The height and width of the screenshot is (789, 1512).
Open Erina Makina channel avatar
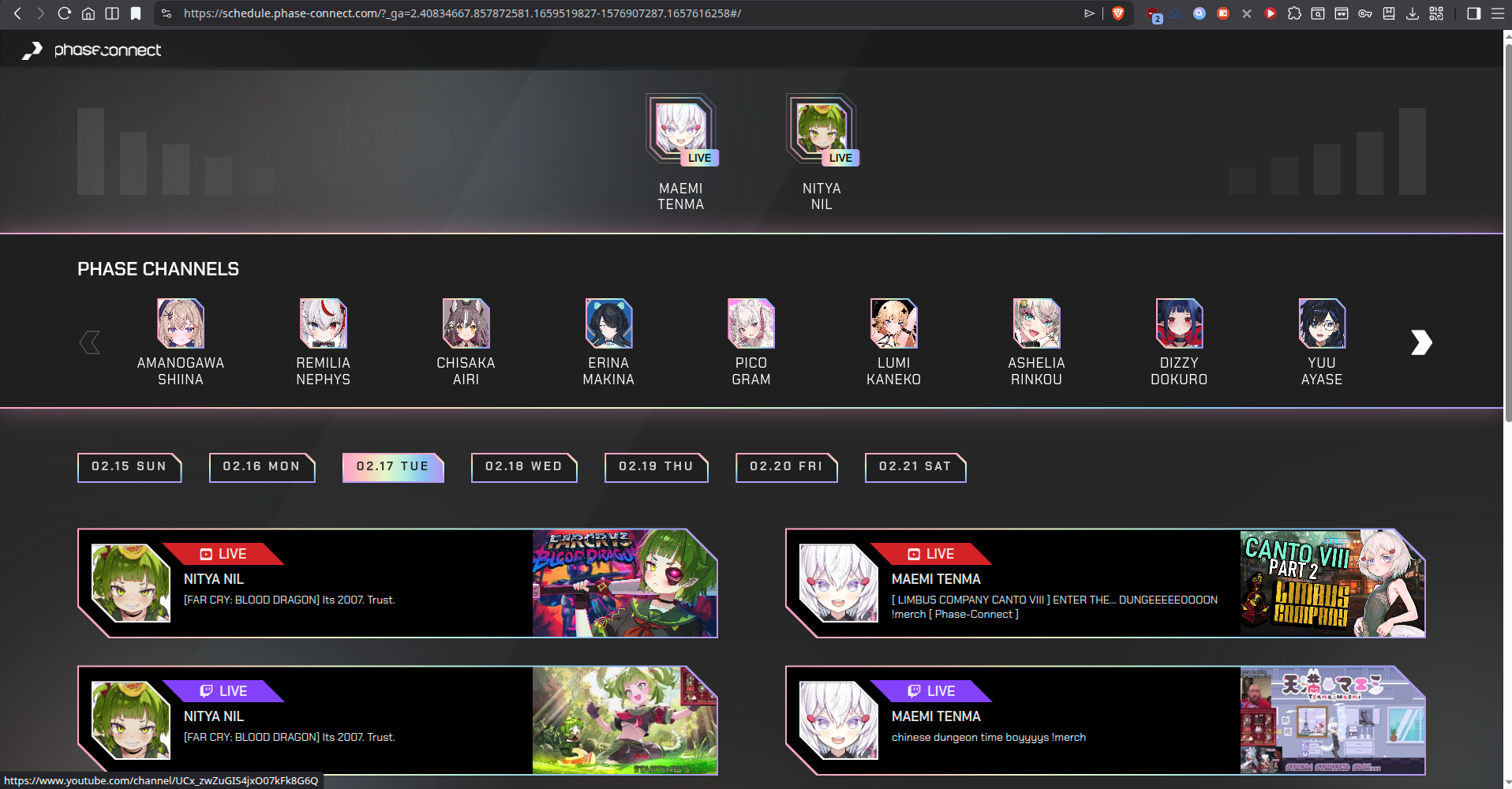click(608, 323)
